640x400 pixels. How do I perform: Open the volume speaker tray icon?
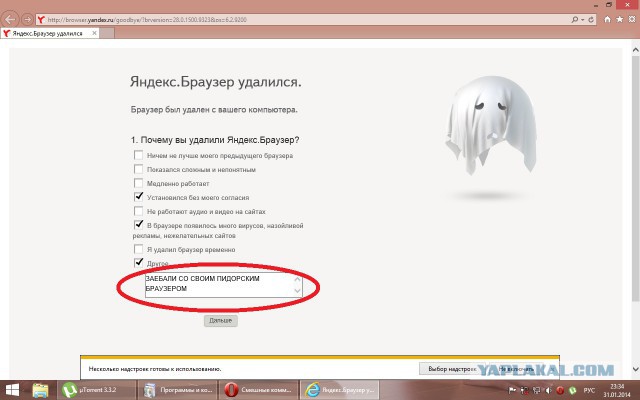click(x=549, y=391)
